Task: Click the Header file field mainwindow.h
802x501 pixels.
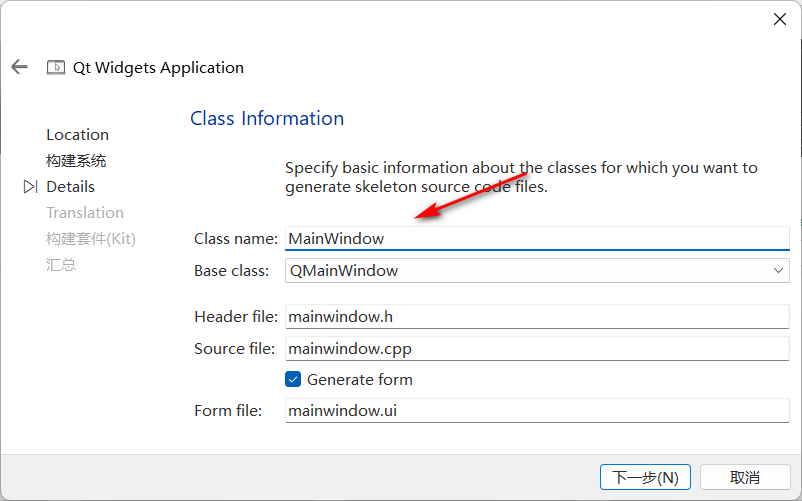Action: (x=537, y=317)
